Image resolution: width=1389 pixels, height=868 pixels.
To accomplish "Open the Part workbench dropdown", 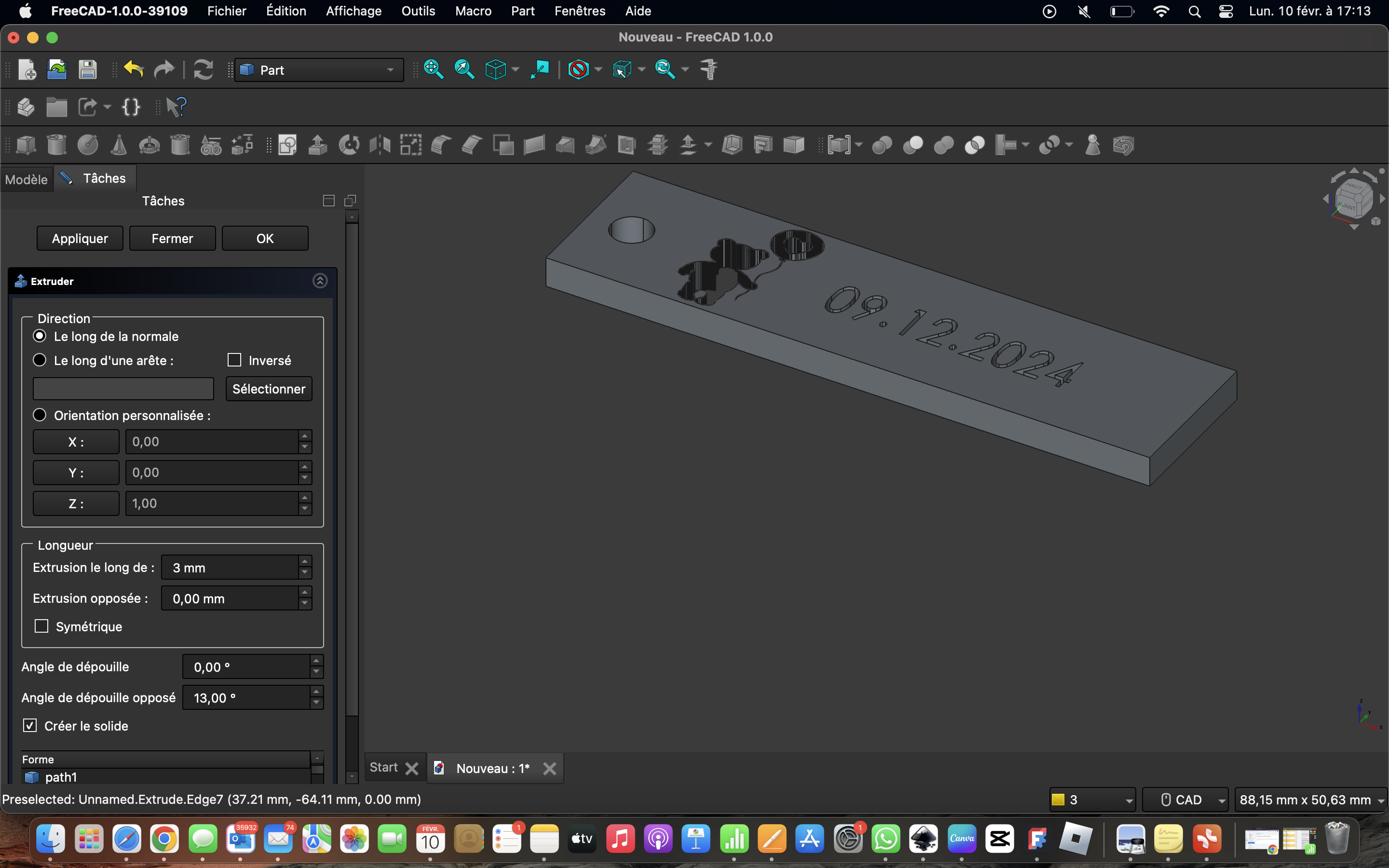I will 319,70.
